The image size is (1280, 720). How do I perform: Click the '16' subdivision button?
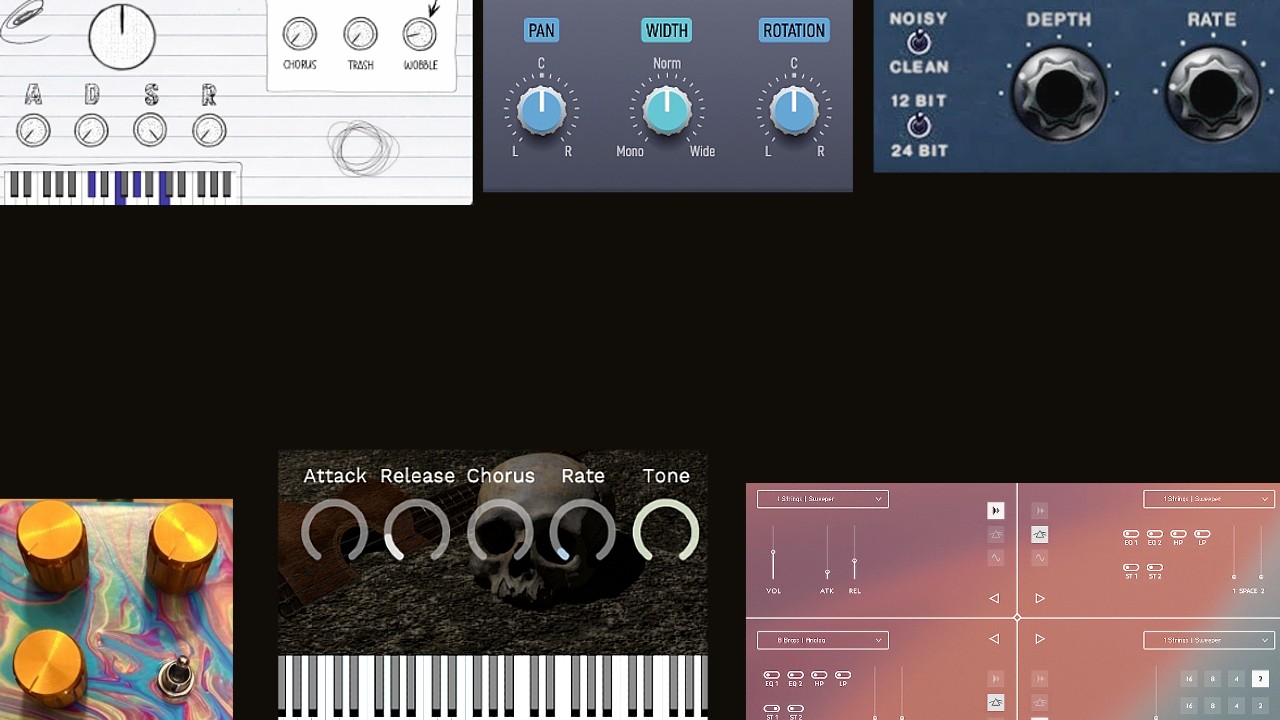tap(1189, 679)
